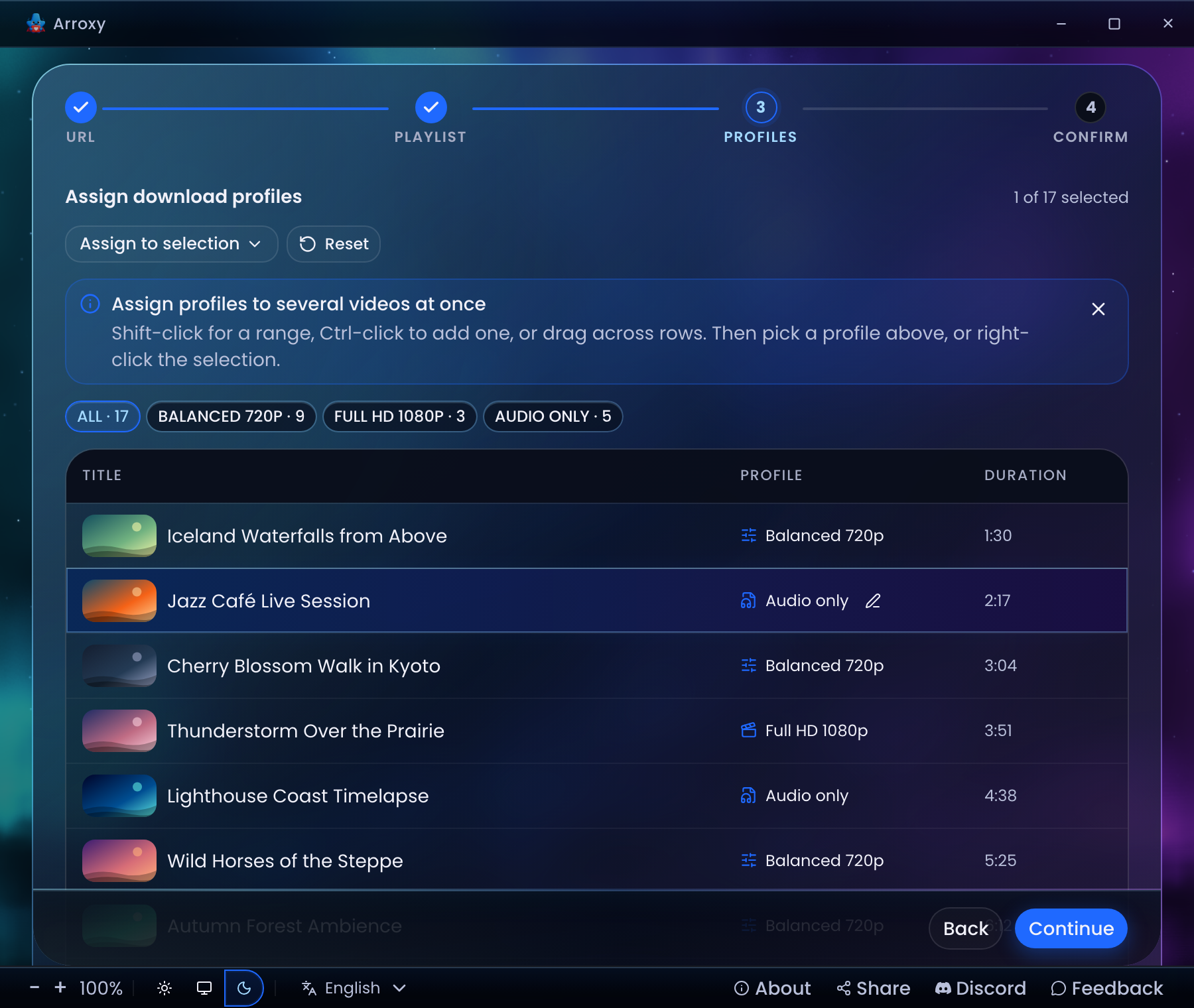Filter list by ALL · 17
This screenshot has width=1194, height=1008.
pos(103,416)
